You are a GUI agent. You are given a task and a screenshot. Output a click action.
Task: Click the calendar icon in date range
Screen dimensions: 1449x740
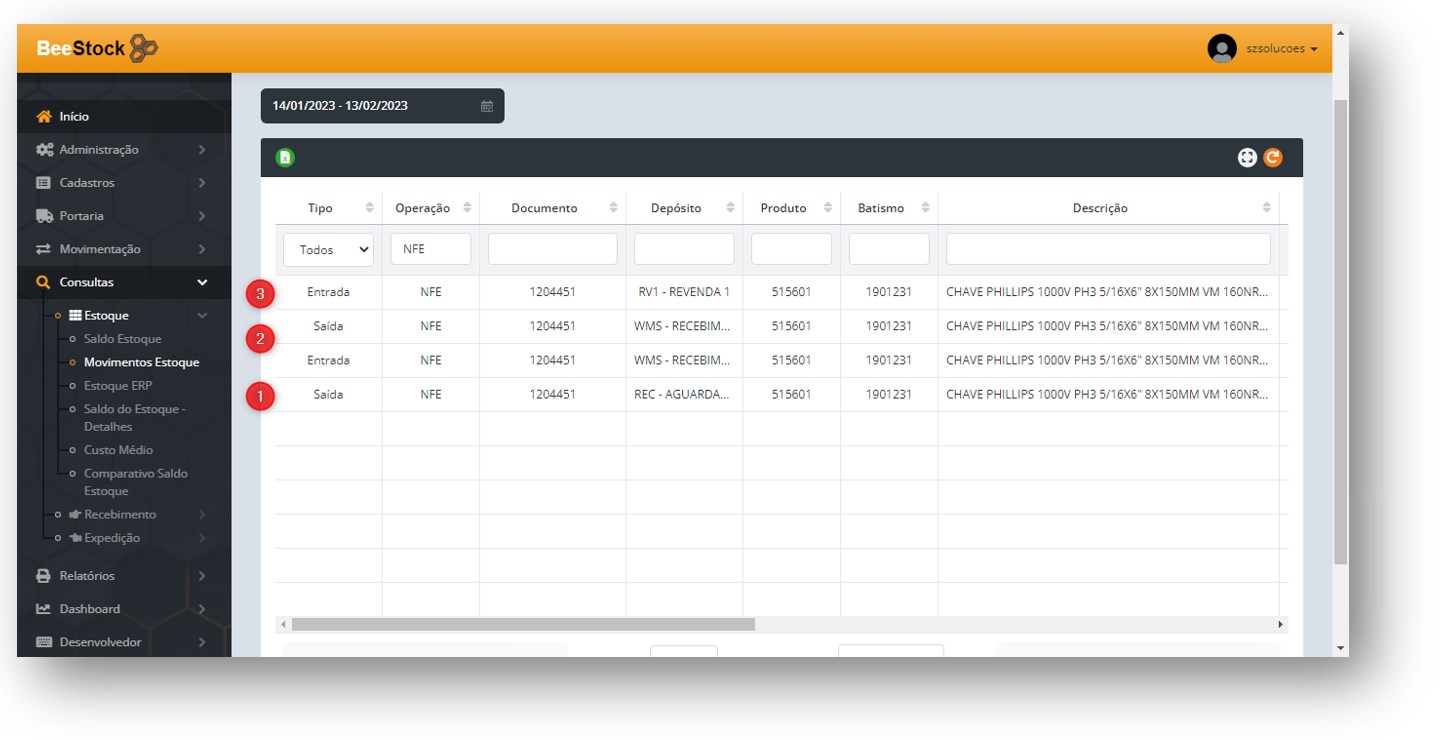point(487,106)
